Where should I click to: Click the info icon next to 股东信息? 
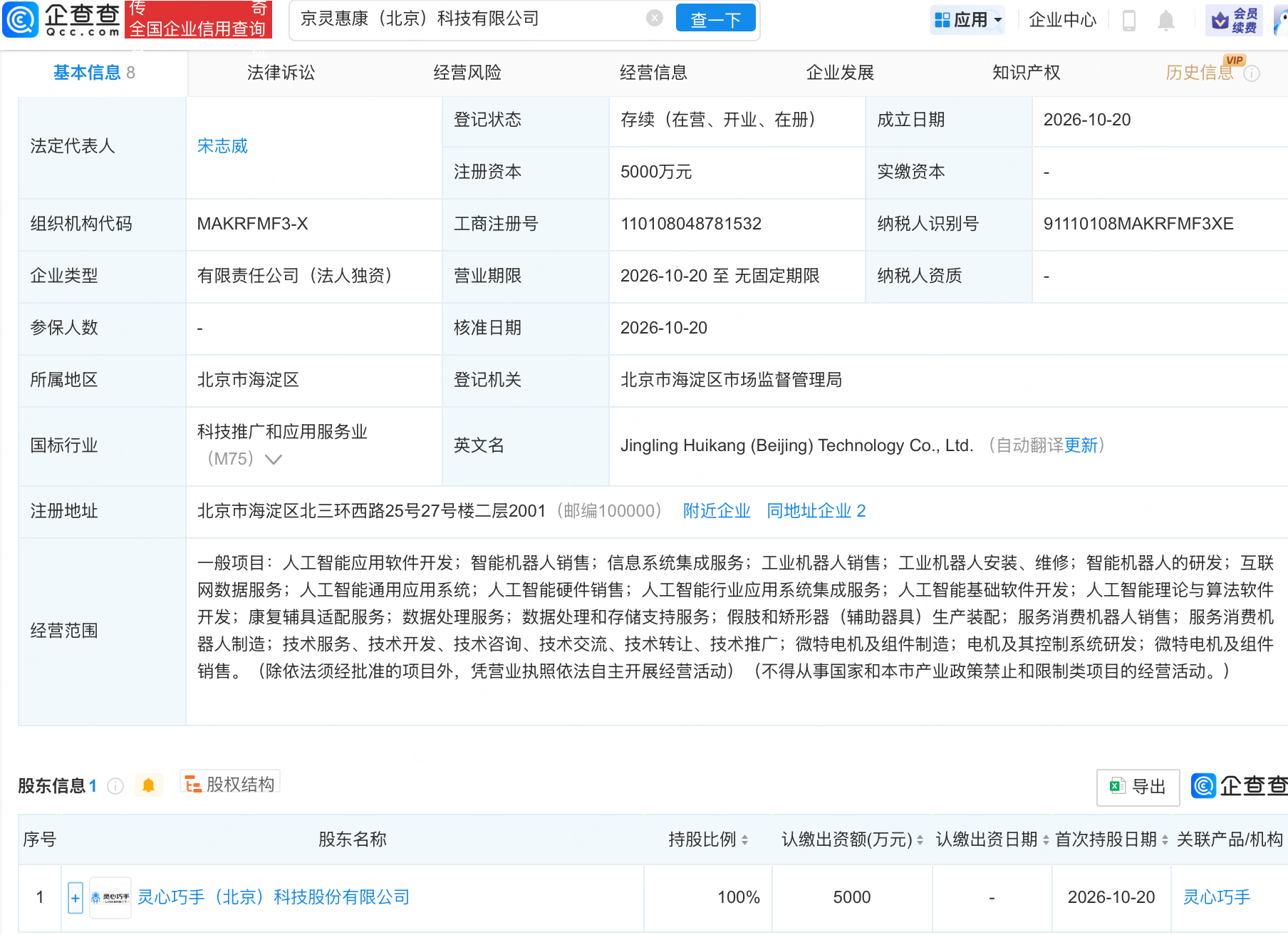click(115, 785)
